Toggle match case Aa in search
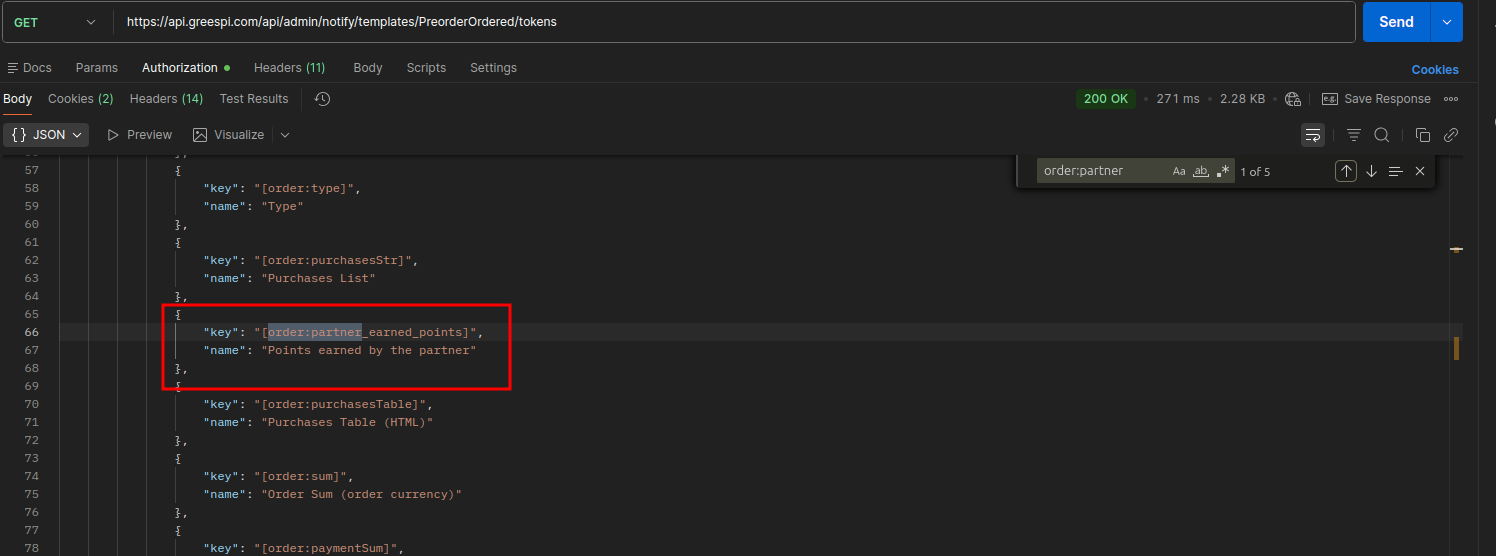Screen dimensions: 1496x556 click(1179, 171)
